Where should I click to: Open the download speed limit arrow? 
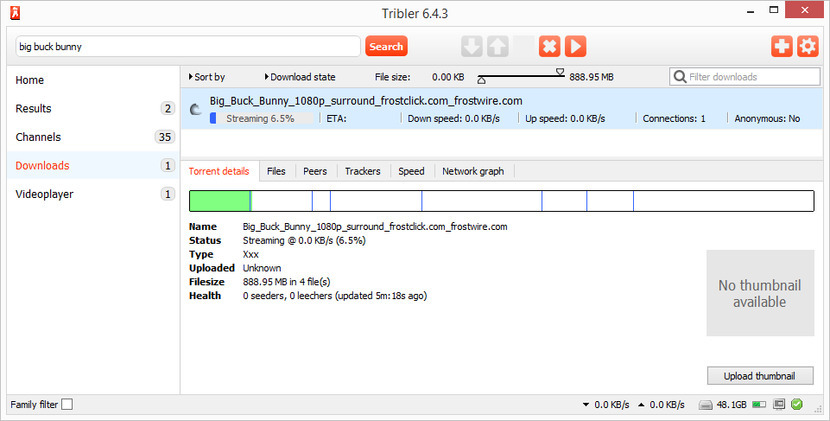click(x=585, y=404)
